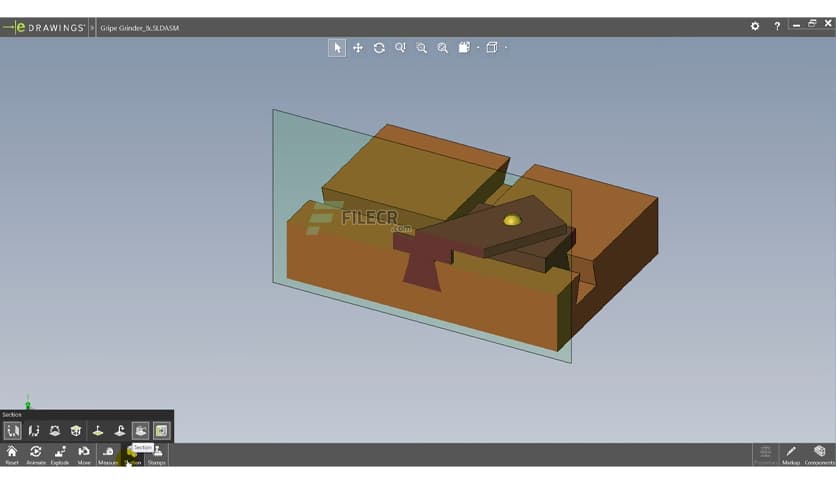The image size is (836, 484).
Task: Expand display style dropdown arrow
Action: pos(505,48)
